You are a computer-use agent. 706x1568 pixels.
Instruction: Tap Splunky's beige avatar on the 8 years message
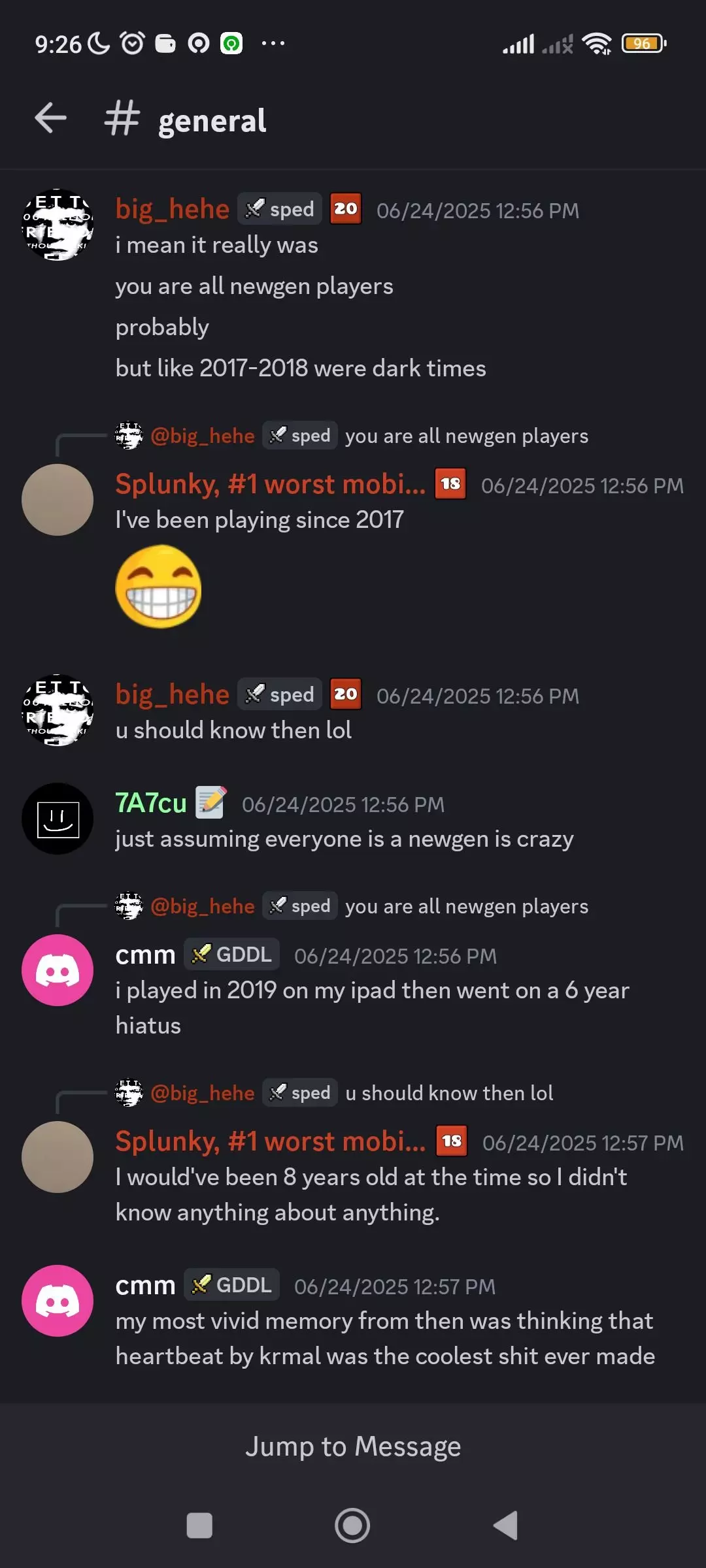click(x=58, y=1157)
